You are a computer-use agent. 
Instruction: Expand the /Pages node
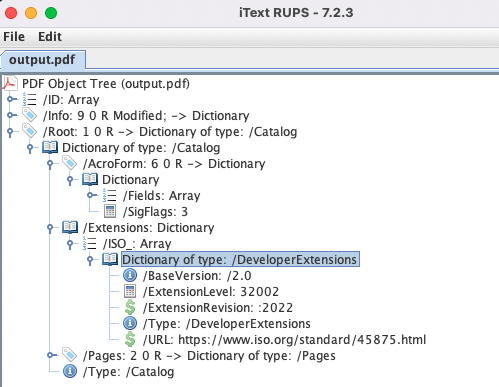pos(52,355)
